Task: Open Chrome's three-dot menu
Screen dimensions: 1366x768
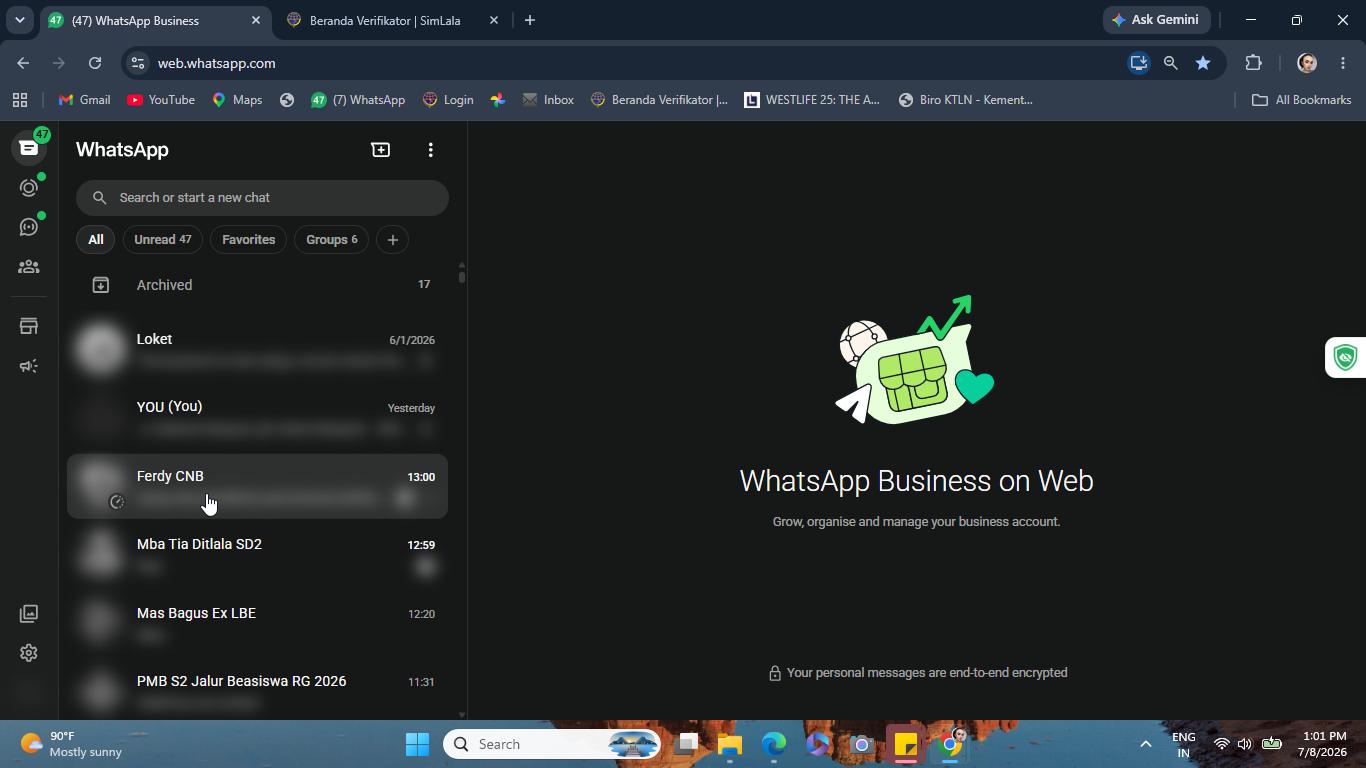Action: pyautogui.click(x=1343, y=63)
